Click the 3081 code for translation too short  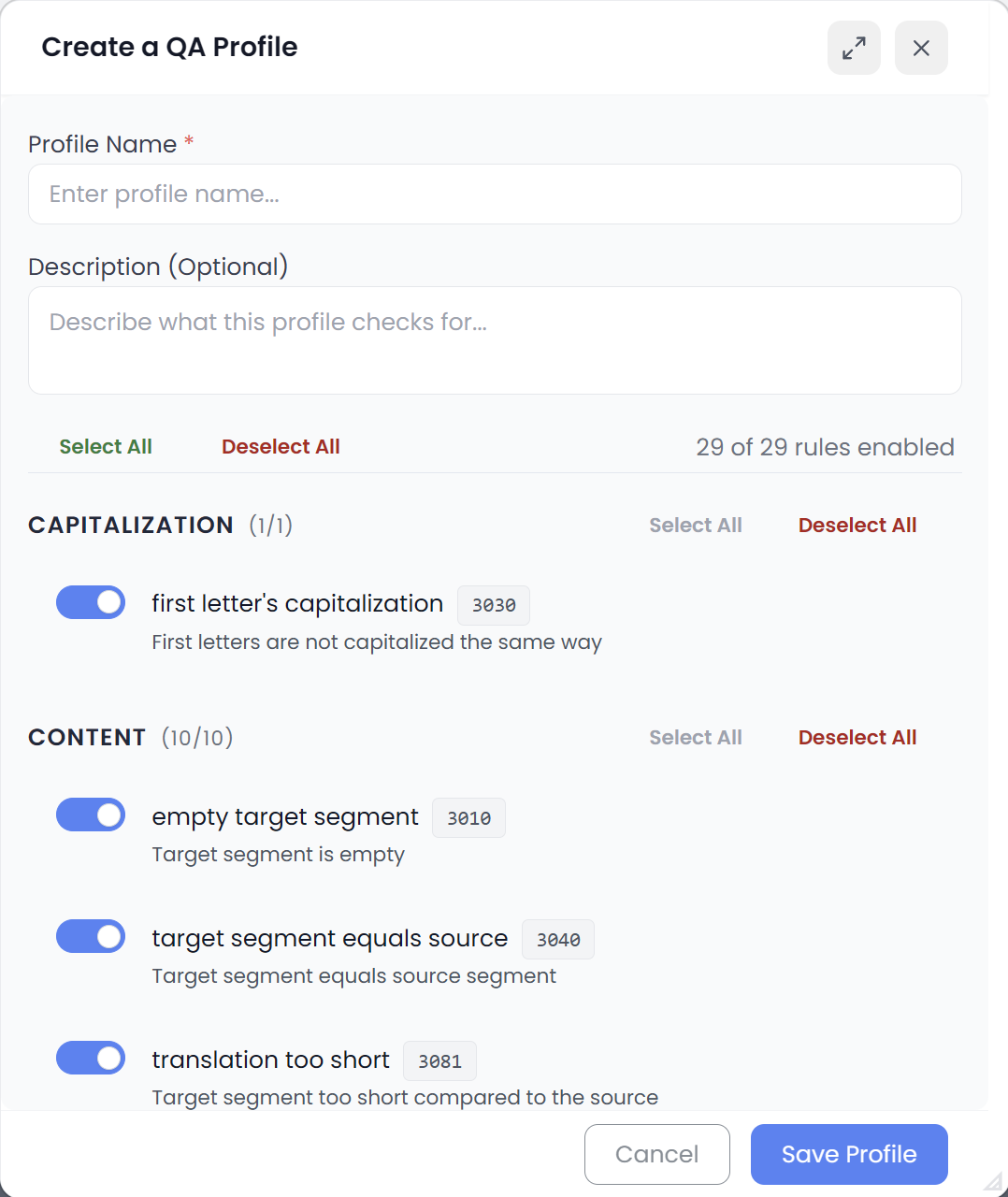439,1060
